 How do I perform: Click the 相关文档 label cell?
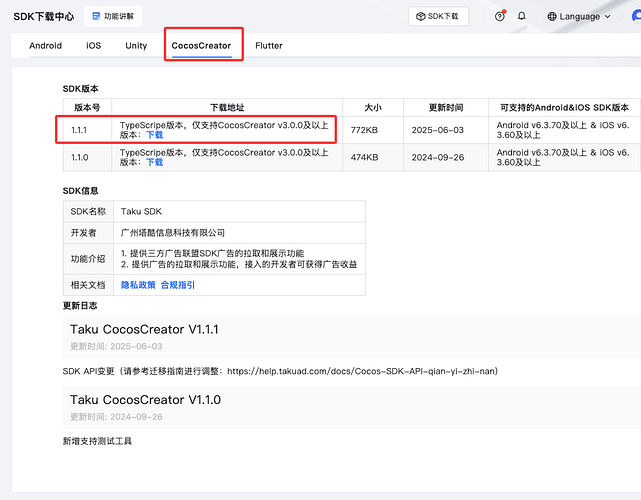[88, 285]
